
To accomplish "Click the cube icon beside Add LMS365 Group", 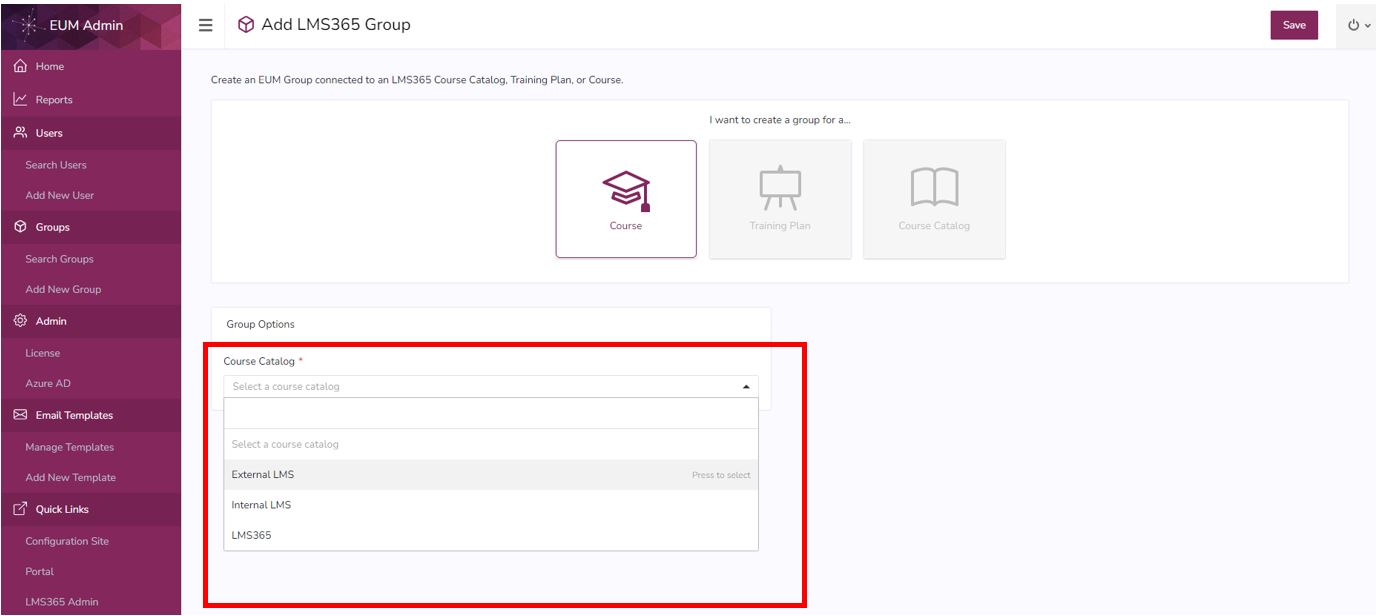I will tap(246, 25).
